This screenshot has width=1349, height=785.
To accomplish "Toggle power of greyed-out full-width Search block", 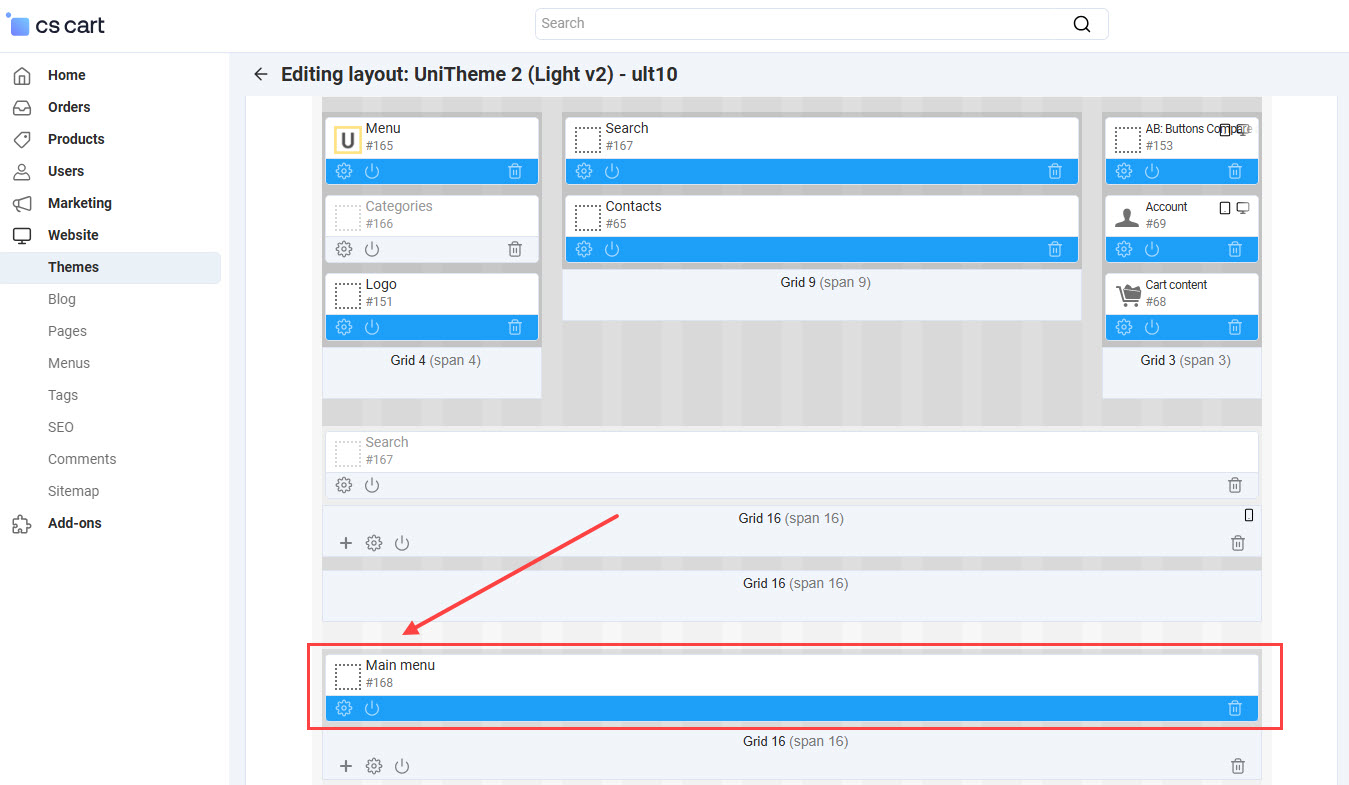I will (372, 485).
